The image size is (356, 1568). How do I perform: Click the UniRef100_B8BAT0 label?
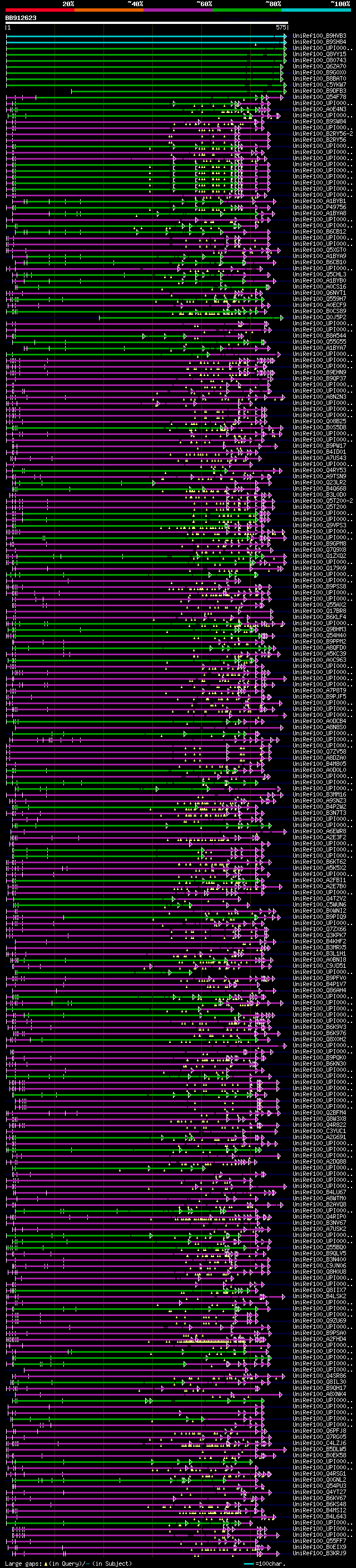pos(319,78)
